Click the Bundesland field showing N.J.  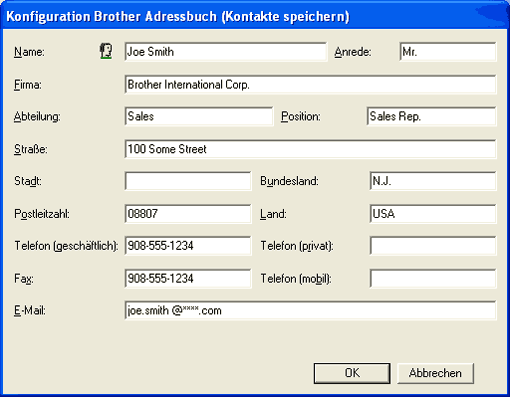click(x=433, y=181)
